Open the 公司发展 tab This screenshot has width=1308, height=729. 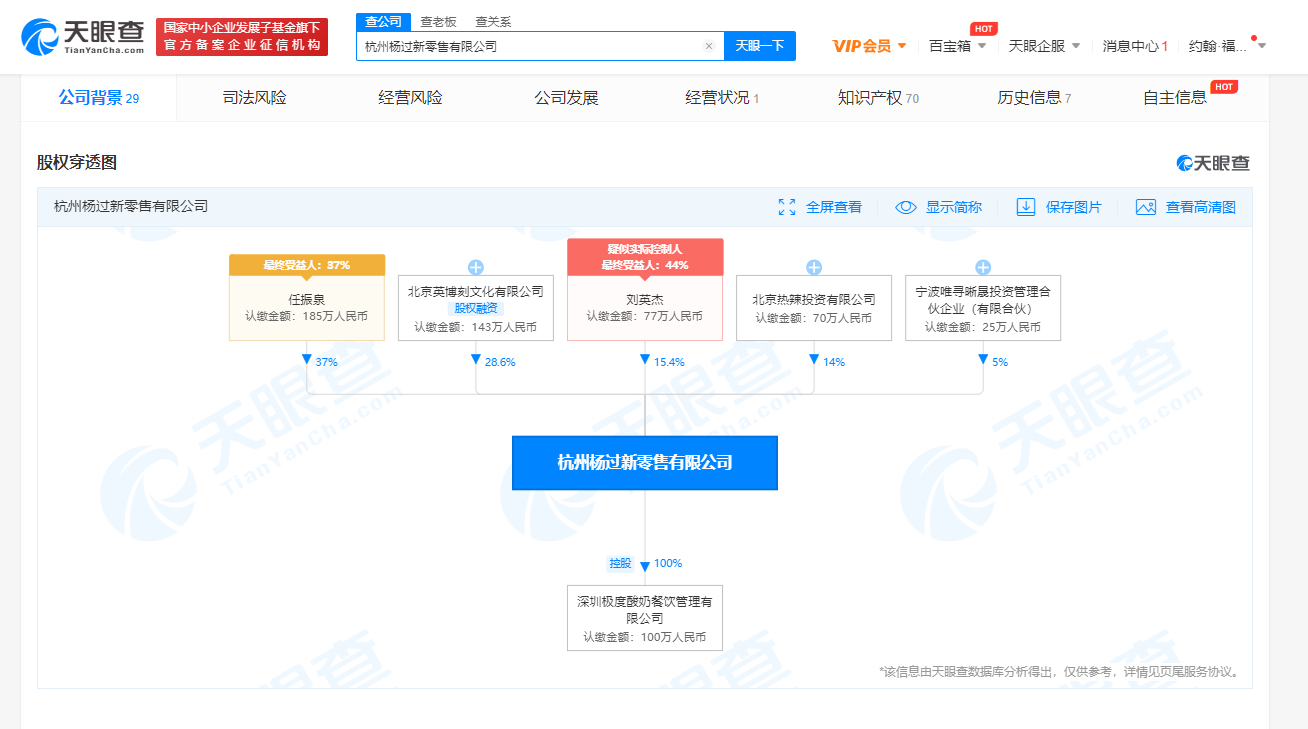[x=566, y=98]
